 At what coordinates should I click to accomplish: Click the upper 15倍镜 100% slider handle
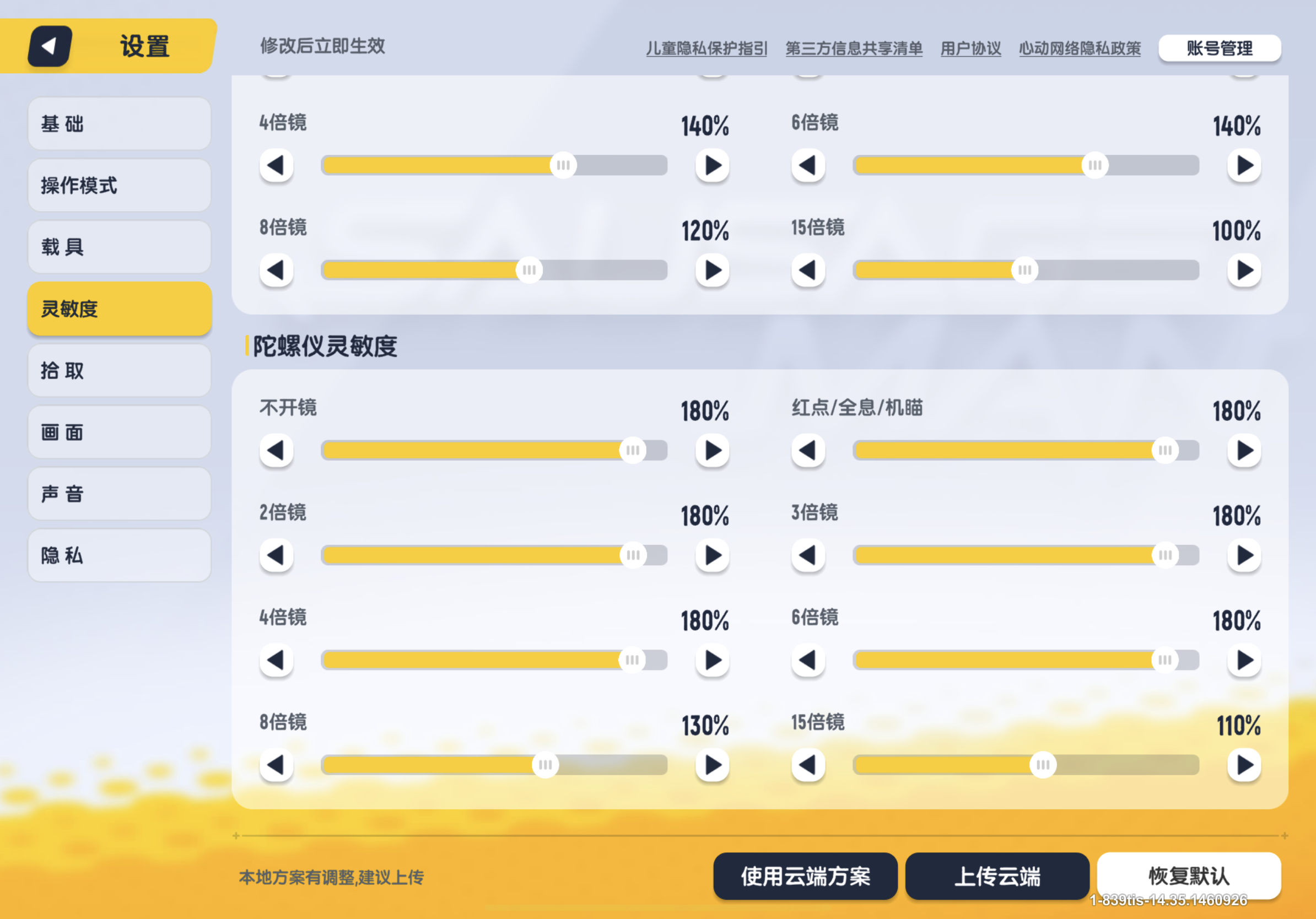click(1025, 271)
